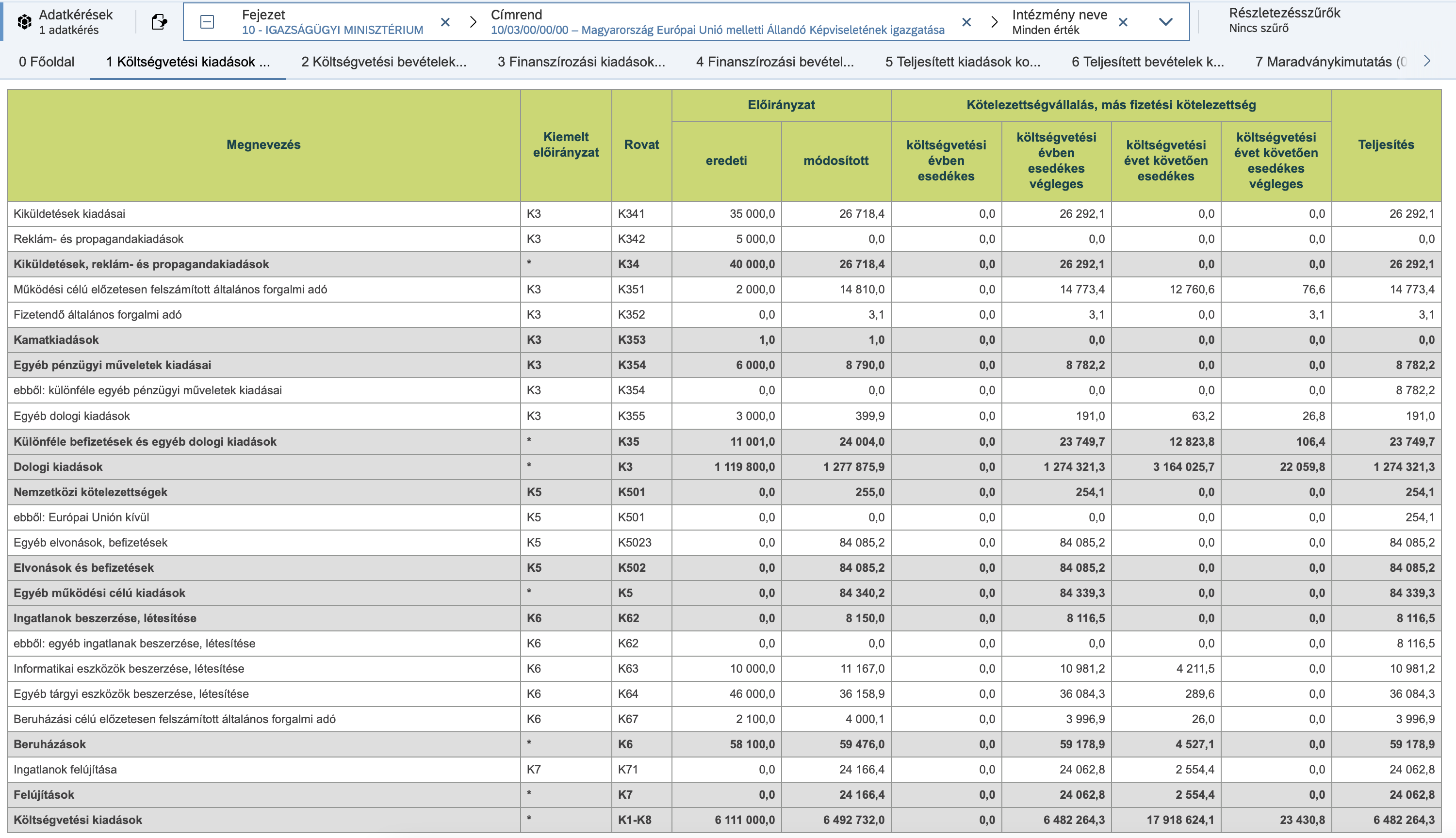Open Intézmény neve filter selector
The width and height of the screenshot is (1456, 838).
click(1059, 22)
